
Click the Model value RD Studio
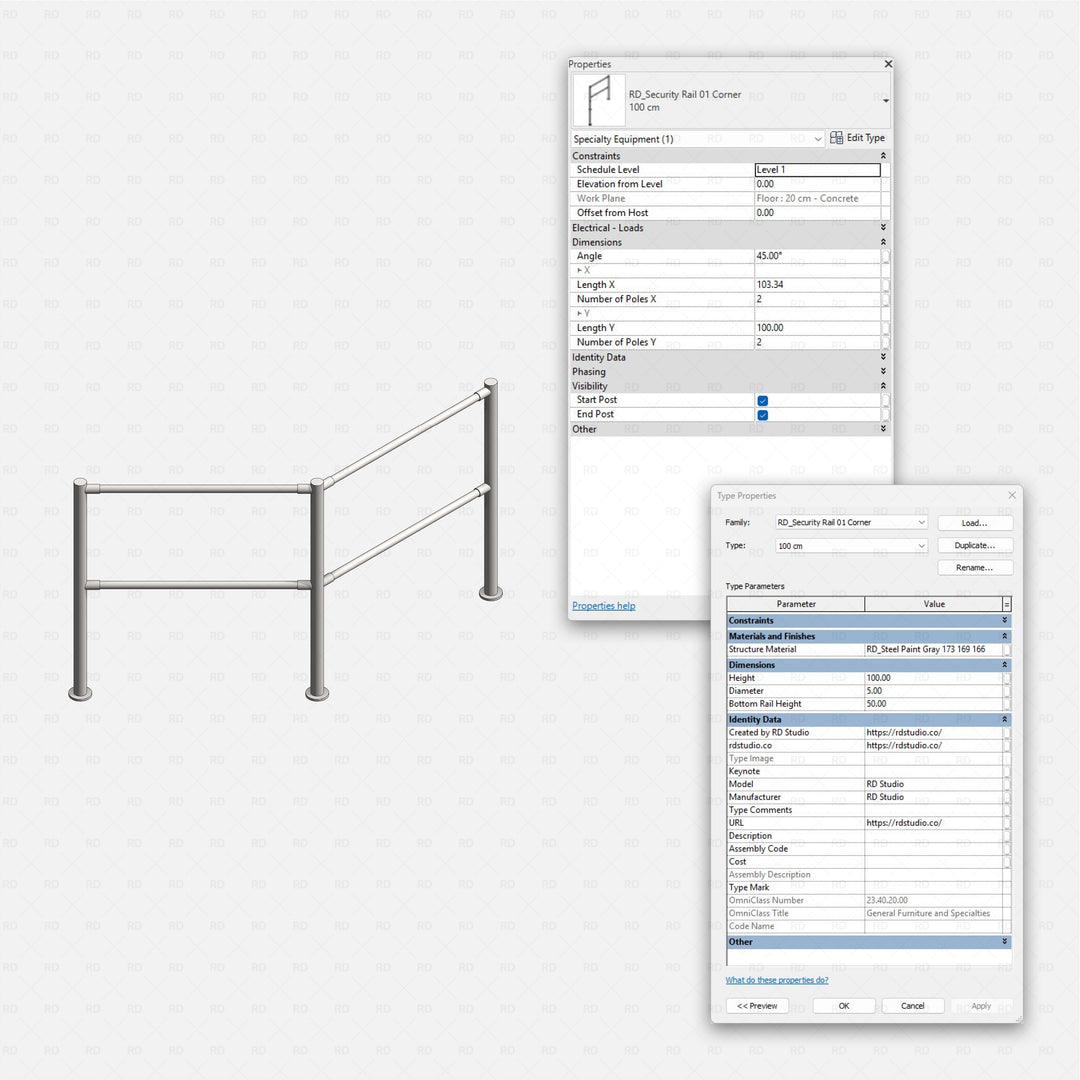click(x=933, y=785)
